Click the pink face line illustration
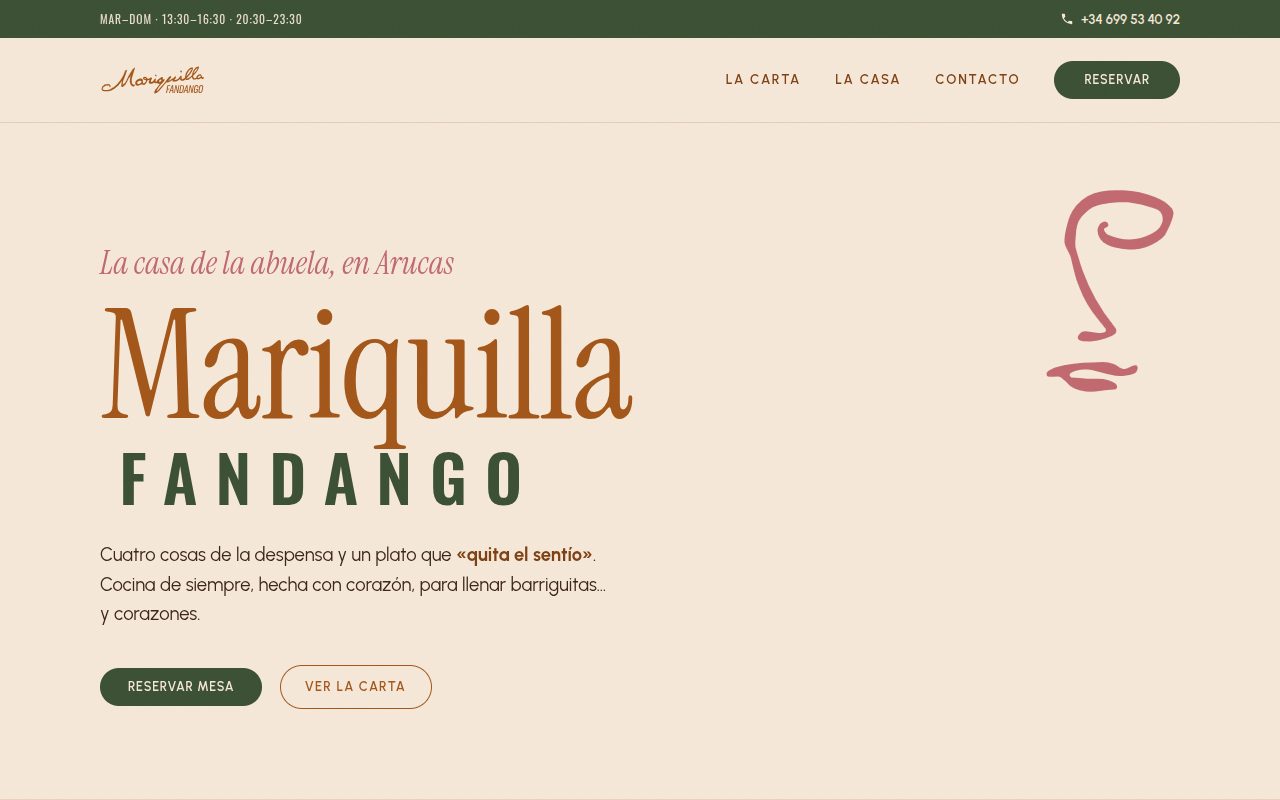Viewport: 1280px width, 800px height. (1110, 290)
